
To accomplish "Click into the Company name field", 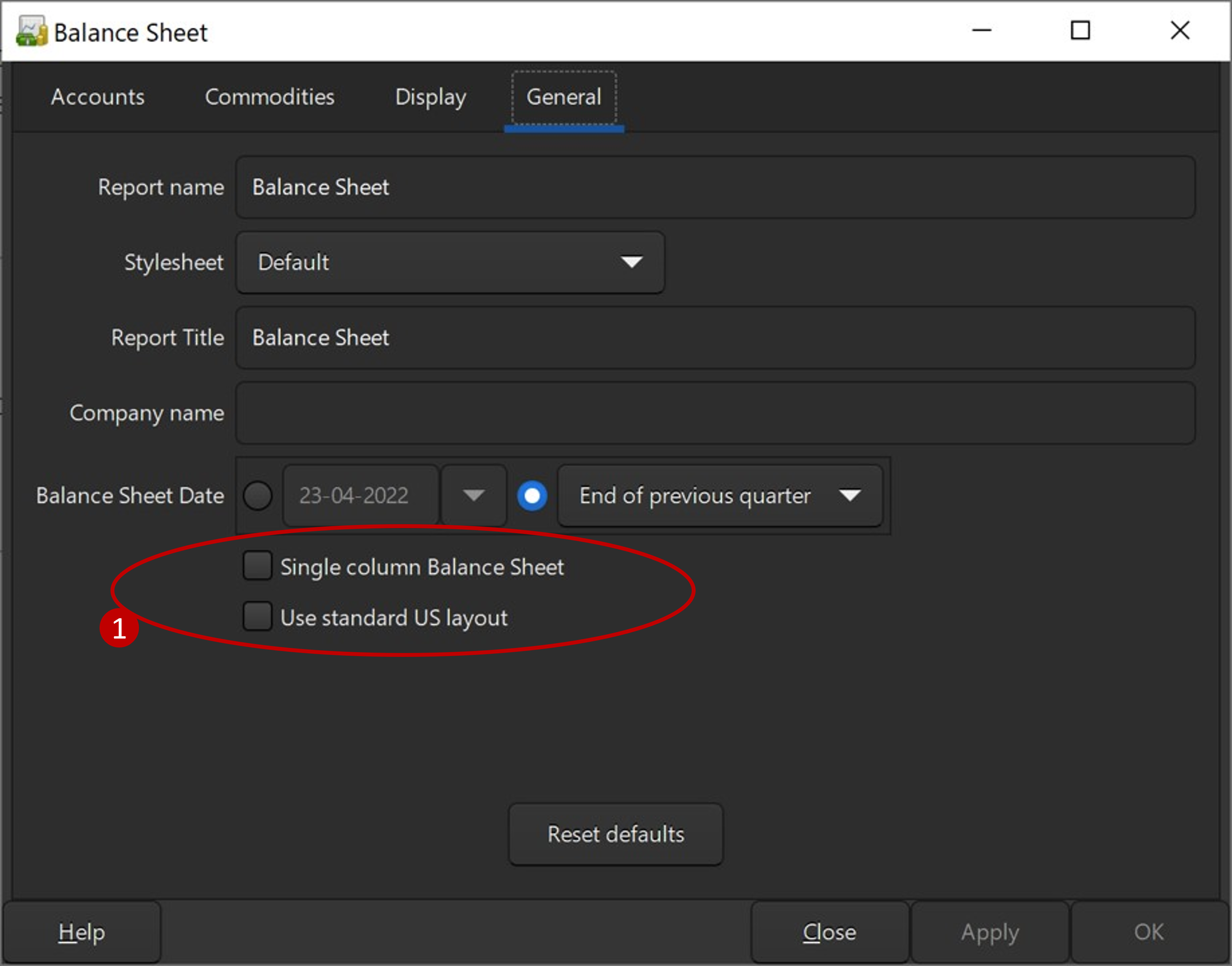I will point(715,413).
